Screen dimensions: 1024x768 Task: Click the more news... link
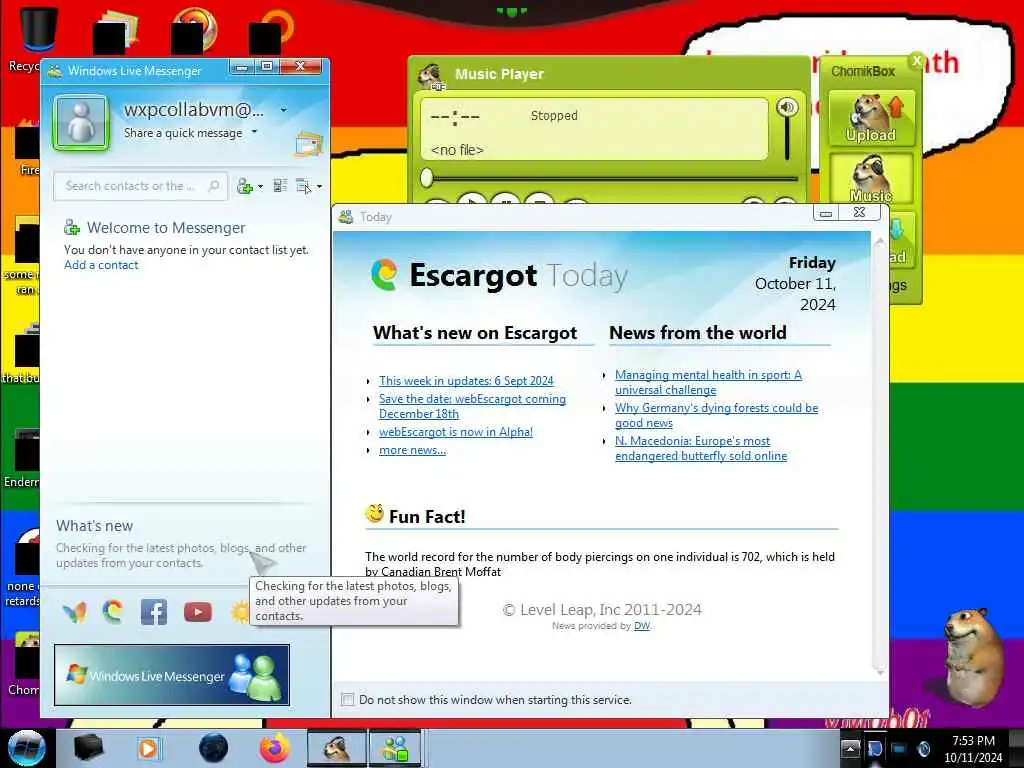tap(413, 450)
